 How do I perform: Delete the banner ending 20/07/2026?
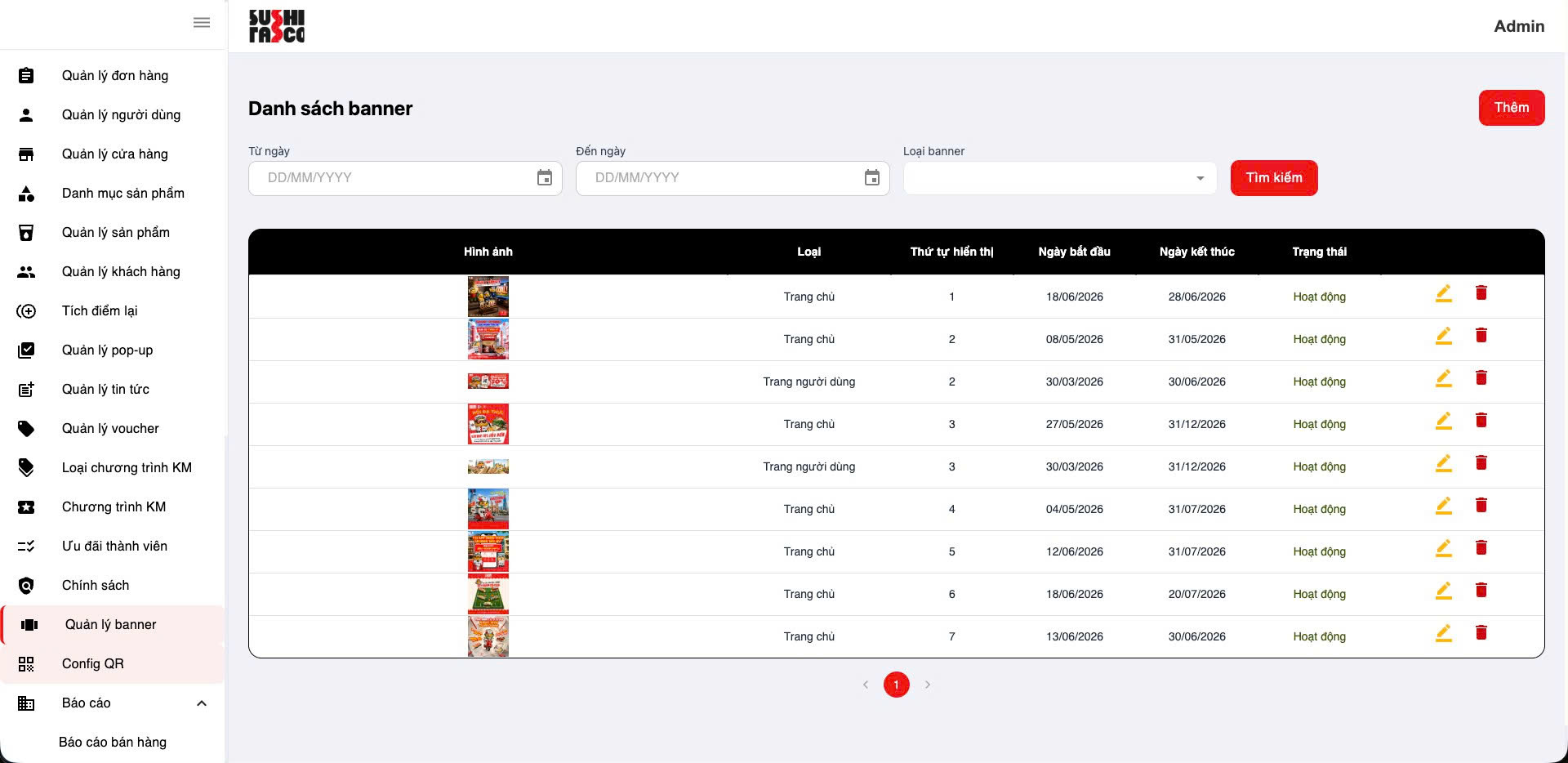(1481, 590)
